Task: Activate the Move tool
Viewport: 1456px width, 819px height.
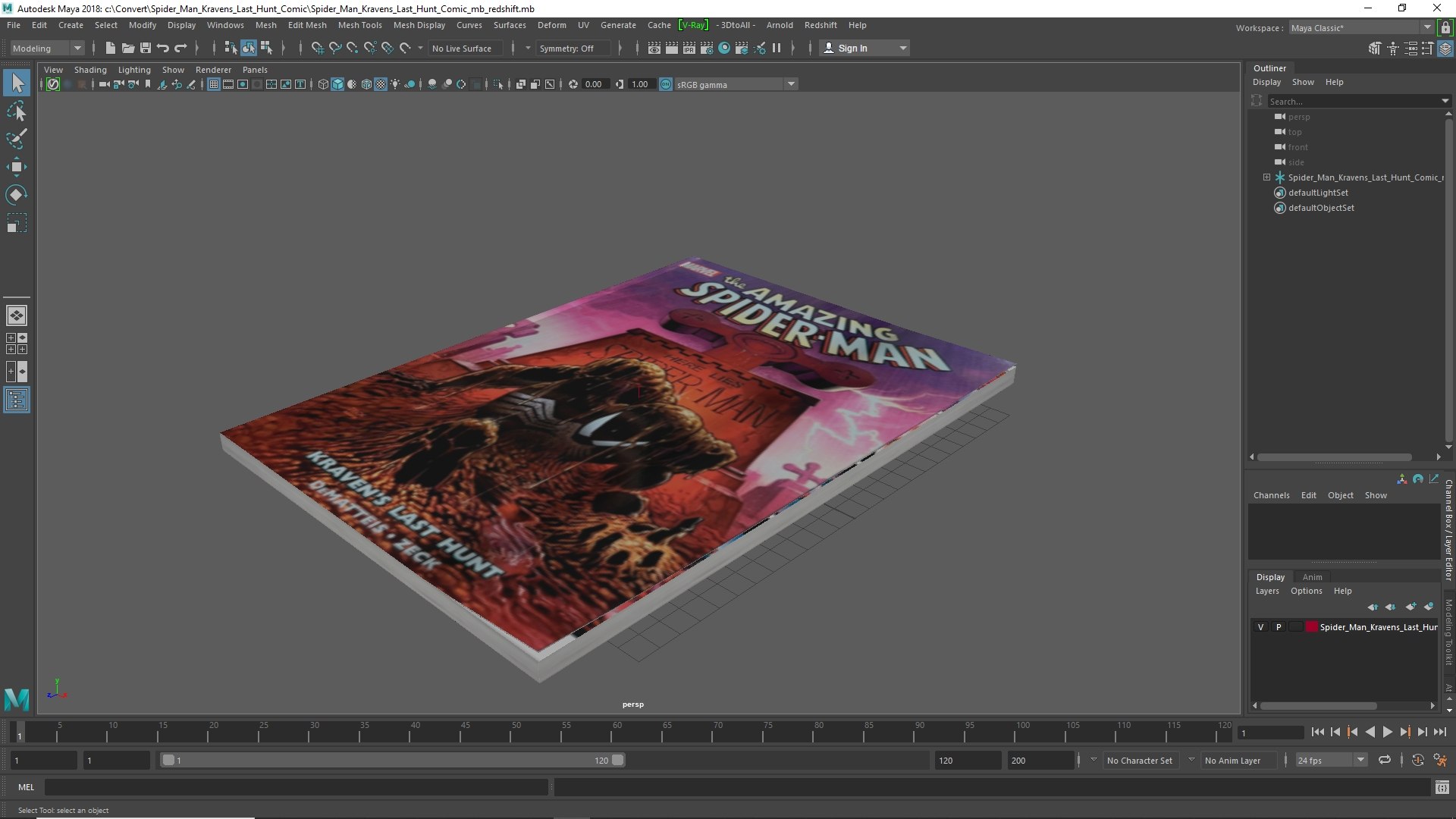Action: tap(17, 167)
